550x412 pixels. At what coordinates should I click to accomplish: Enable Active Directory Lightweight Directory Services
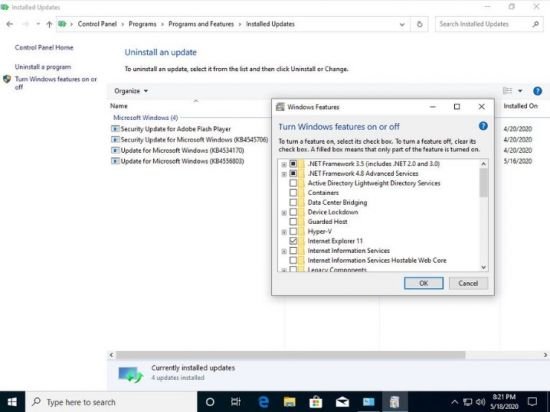tap(293, 183)
